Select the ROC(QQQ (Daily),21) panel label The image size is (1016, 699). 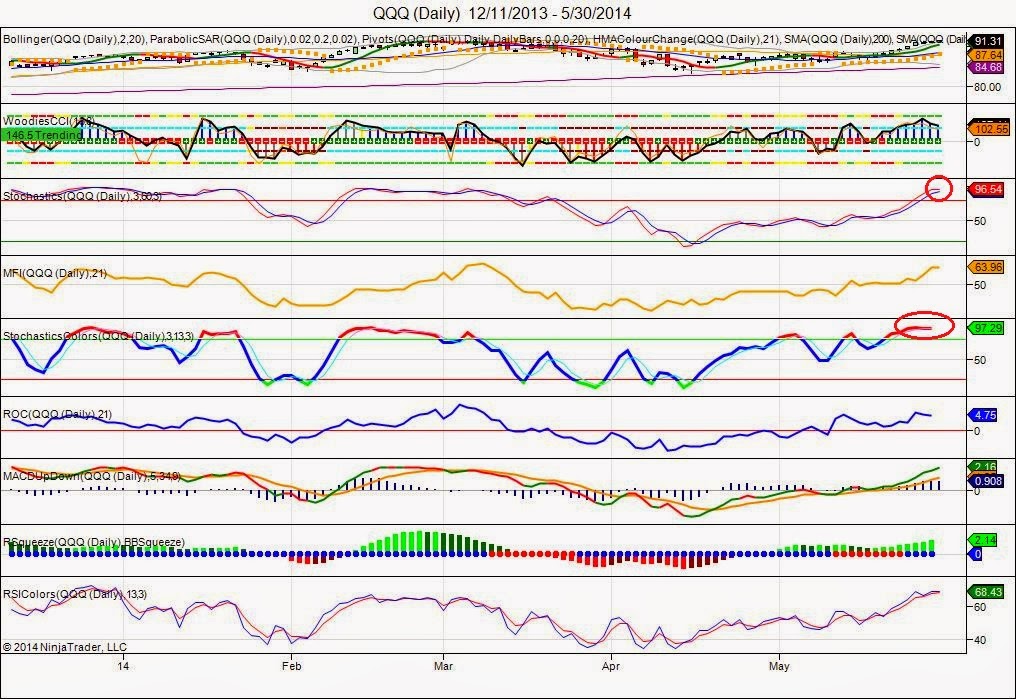(x=57, y=415)
